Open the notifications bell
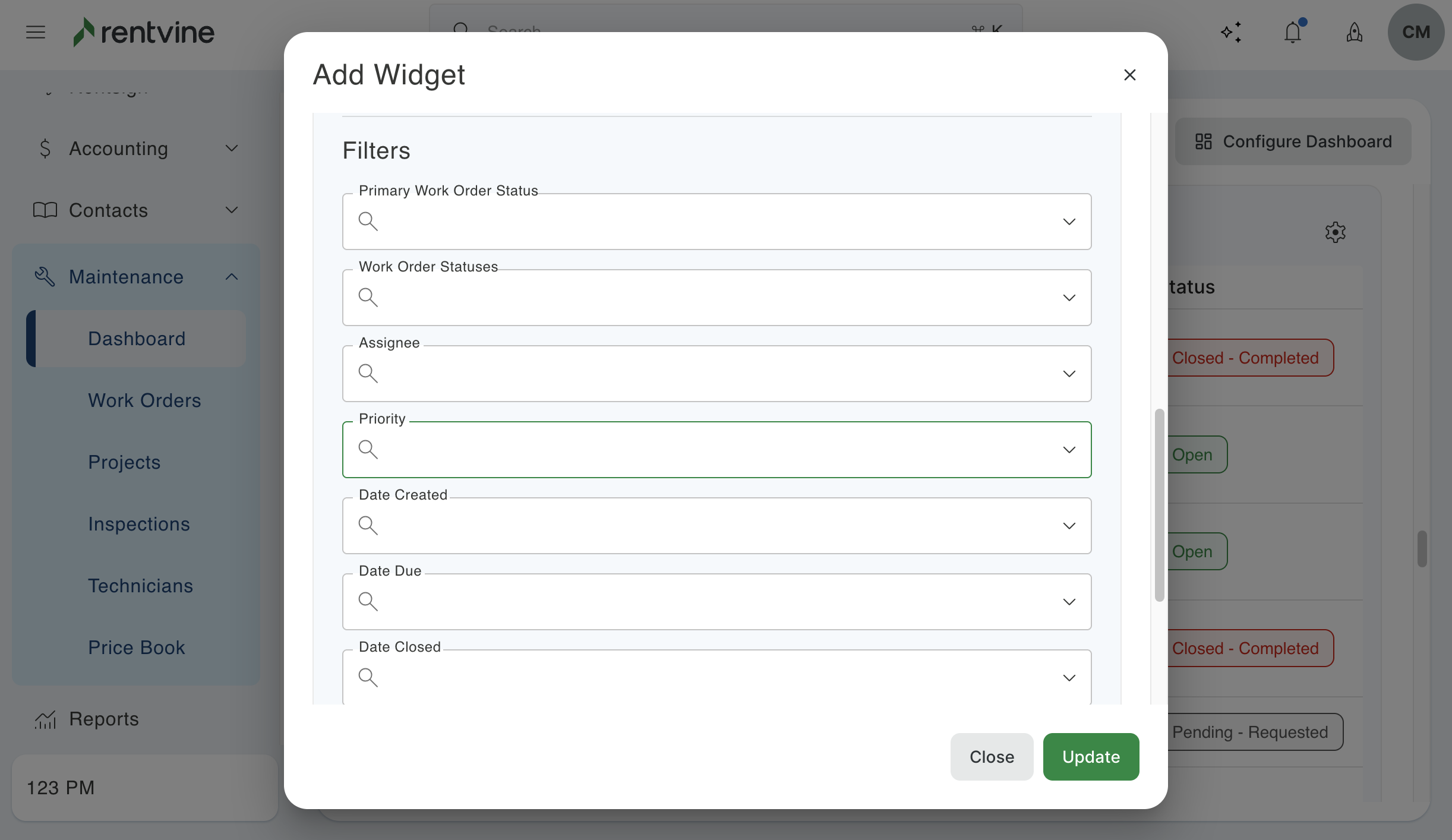Screen dimensions: 1452x840 coord(1293,32)
